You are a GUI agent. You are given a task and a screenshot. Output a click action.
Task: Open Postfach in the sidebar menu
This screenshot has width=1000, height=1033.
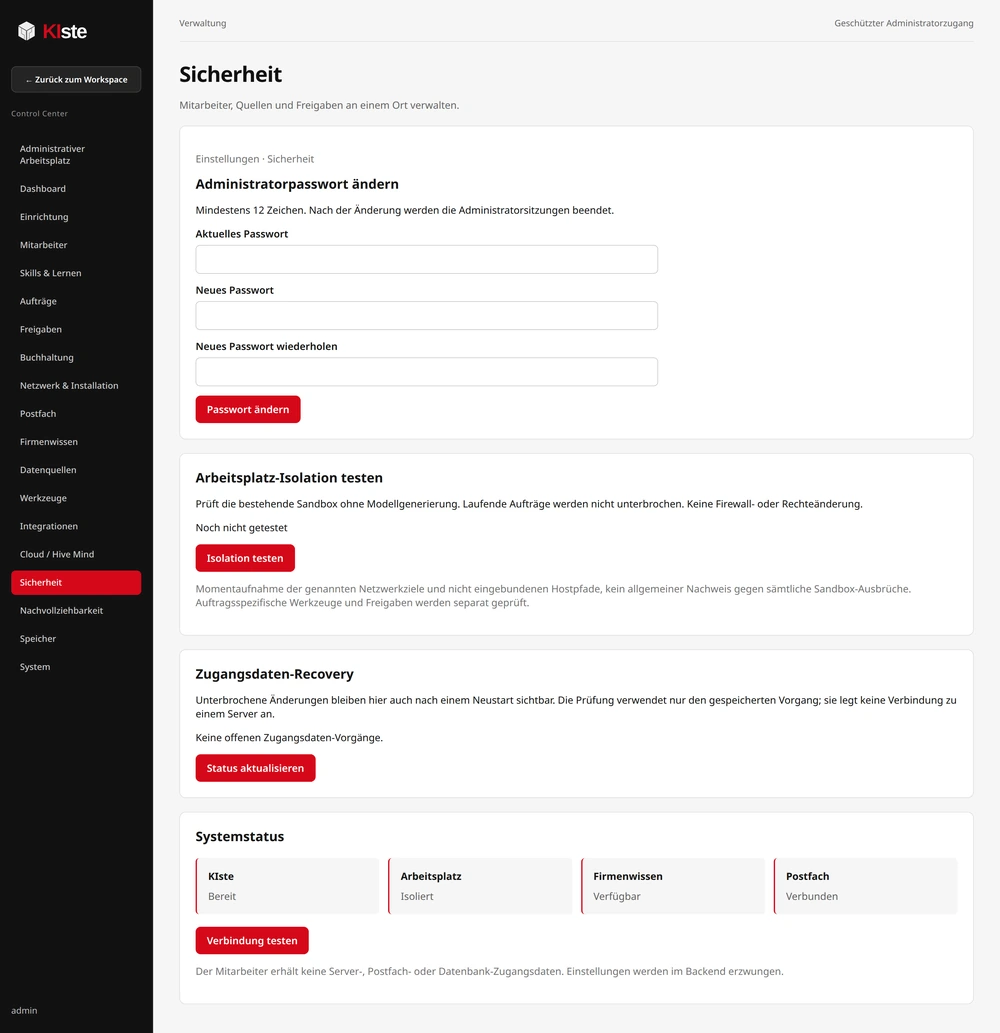pyautogui.click(x=76, y=414)
